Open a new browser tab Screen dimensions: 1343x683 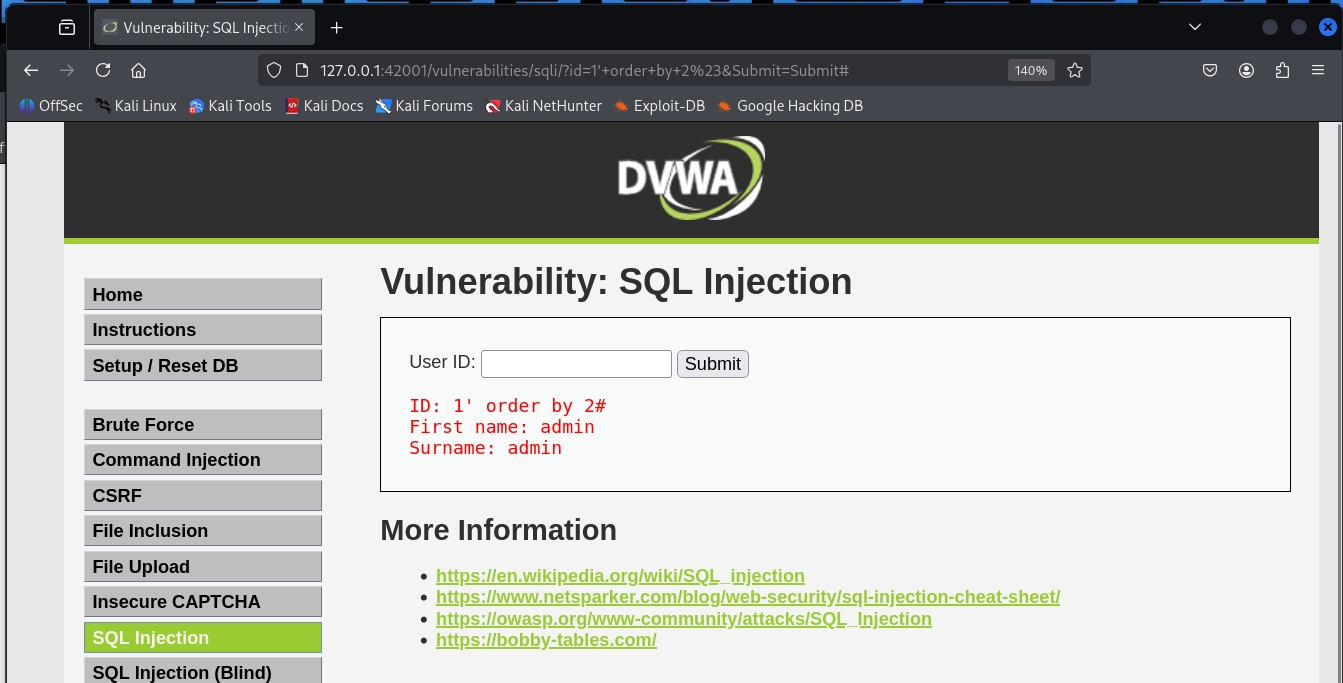click(x=337, y=28)
